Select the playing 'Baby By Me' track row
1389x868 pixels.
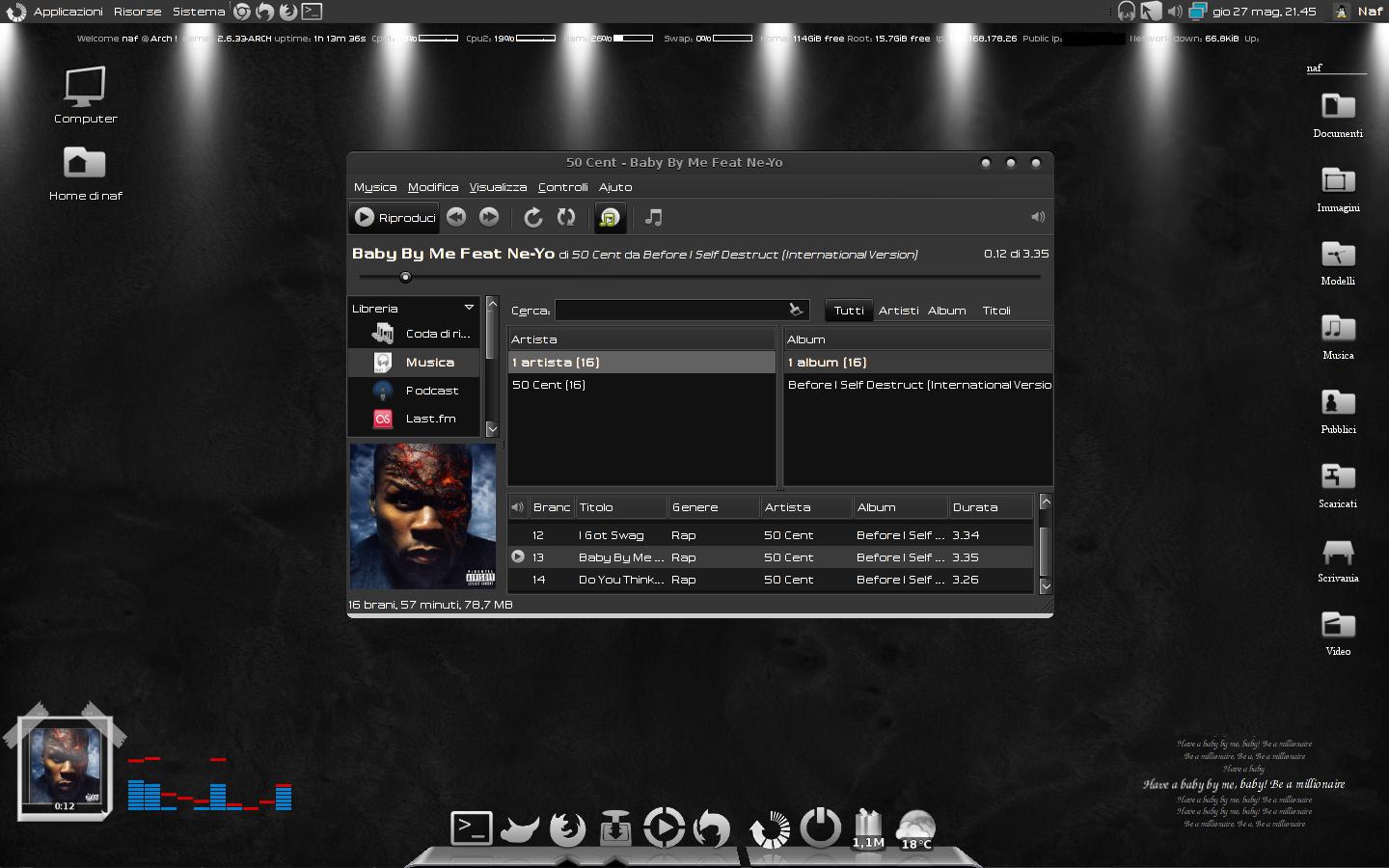772,557
